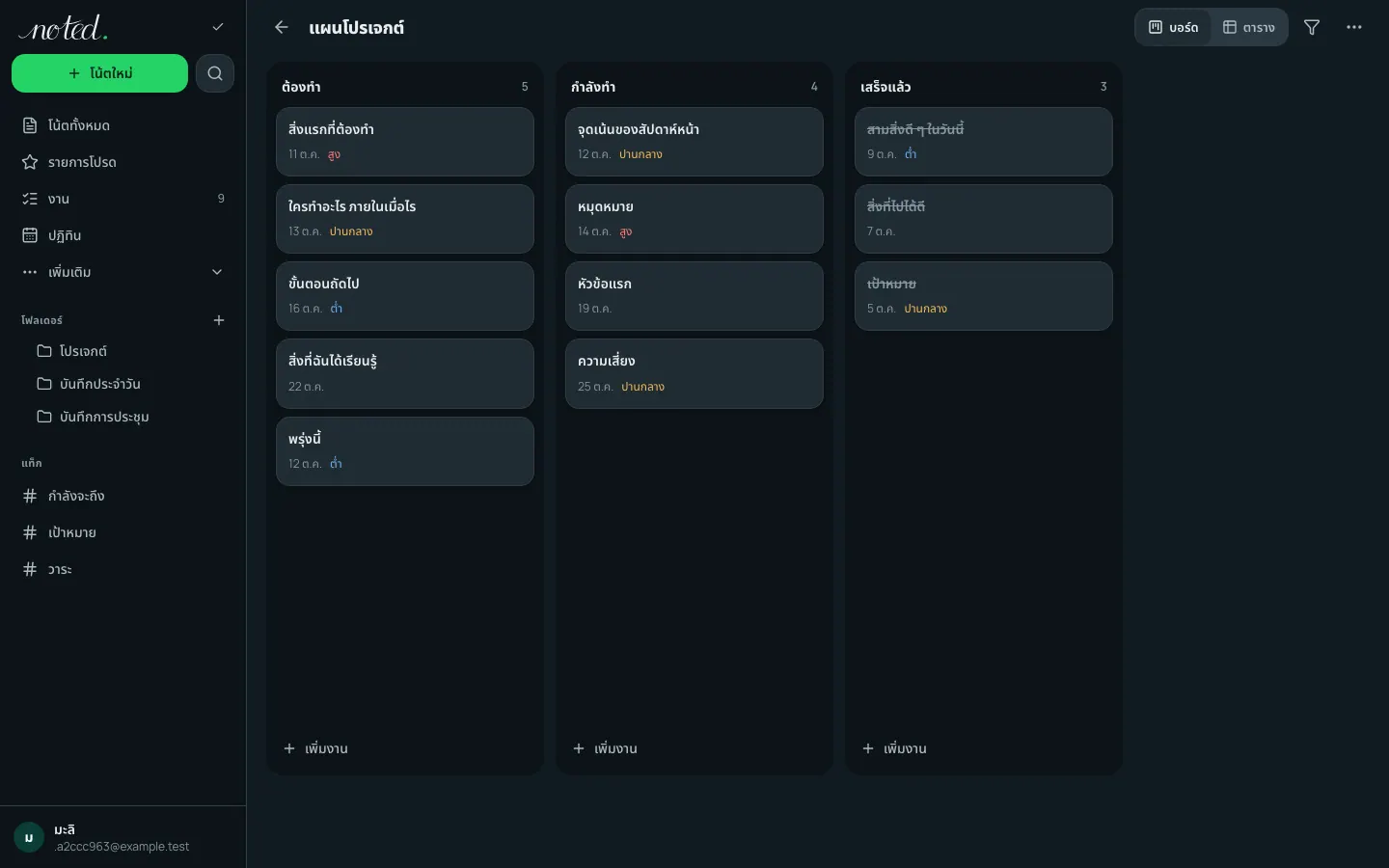Viewport: 1389px width, 868px height.
Task: Click the green โน้ตใหม่ button
Action: (99, 73)
